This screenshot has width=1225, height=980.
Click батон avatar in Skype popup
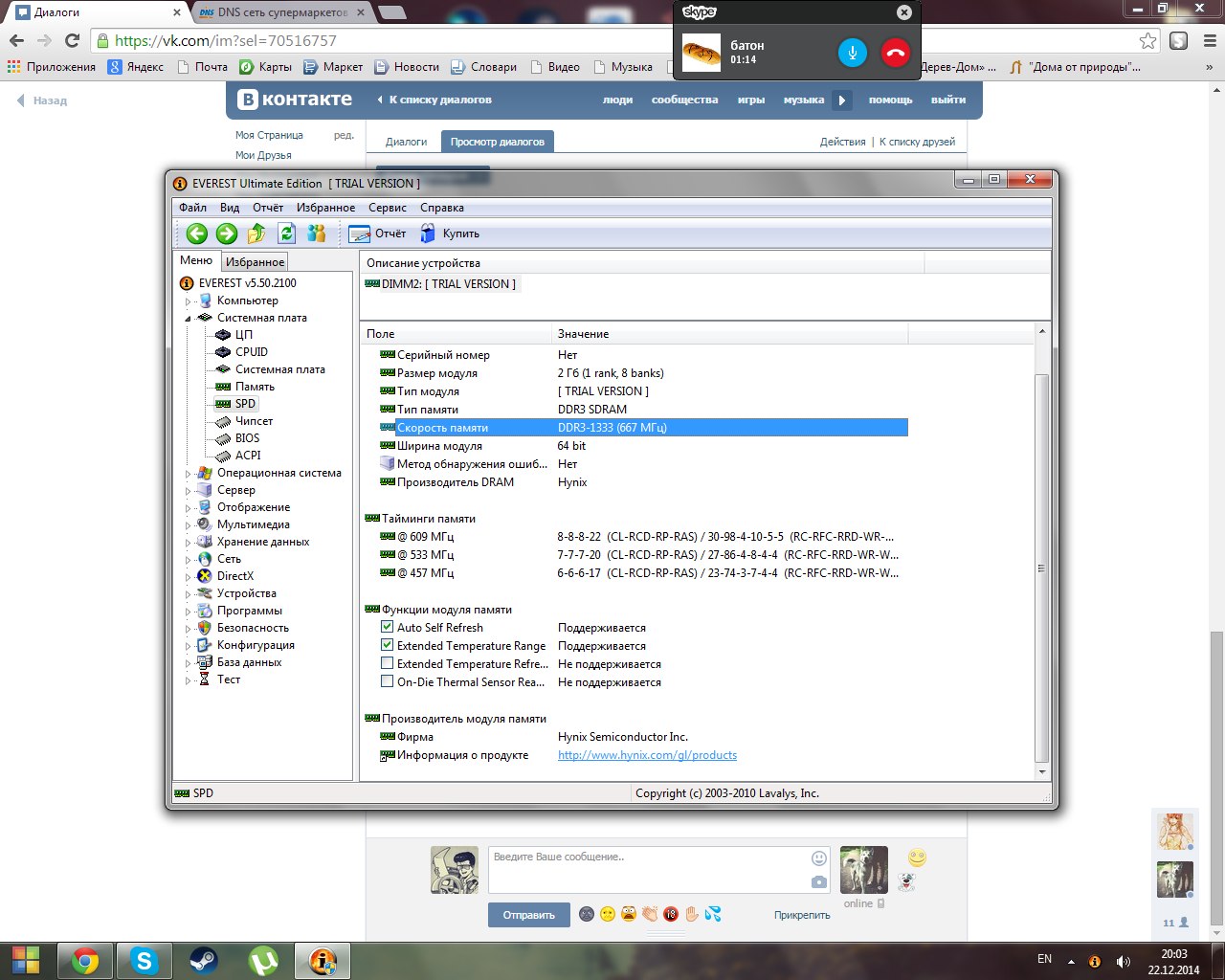[702, 53]
